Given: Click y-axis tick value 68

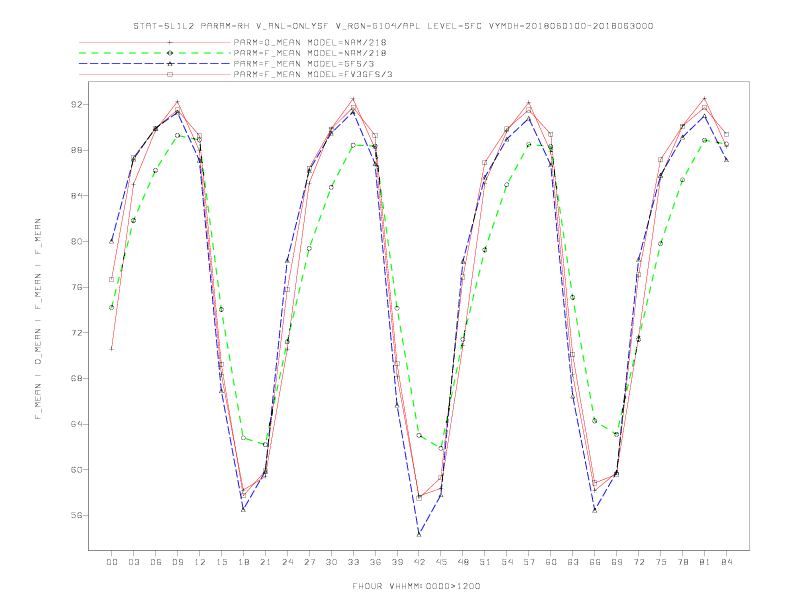Looking at the screenshot, I should 76,378.
